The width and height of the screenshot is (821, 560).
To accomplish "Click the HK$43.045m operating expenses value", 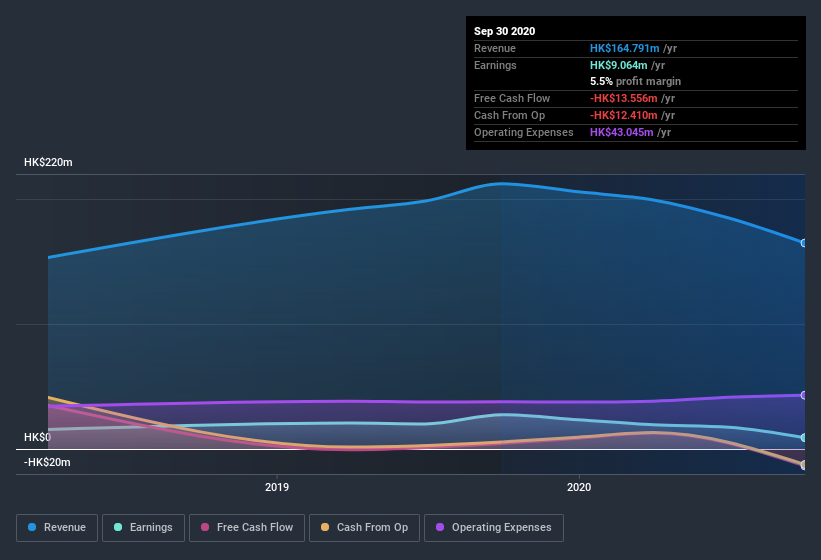I will [x=621, y=132].
